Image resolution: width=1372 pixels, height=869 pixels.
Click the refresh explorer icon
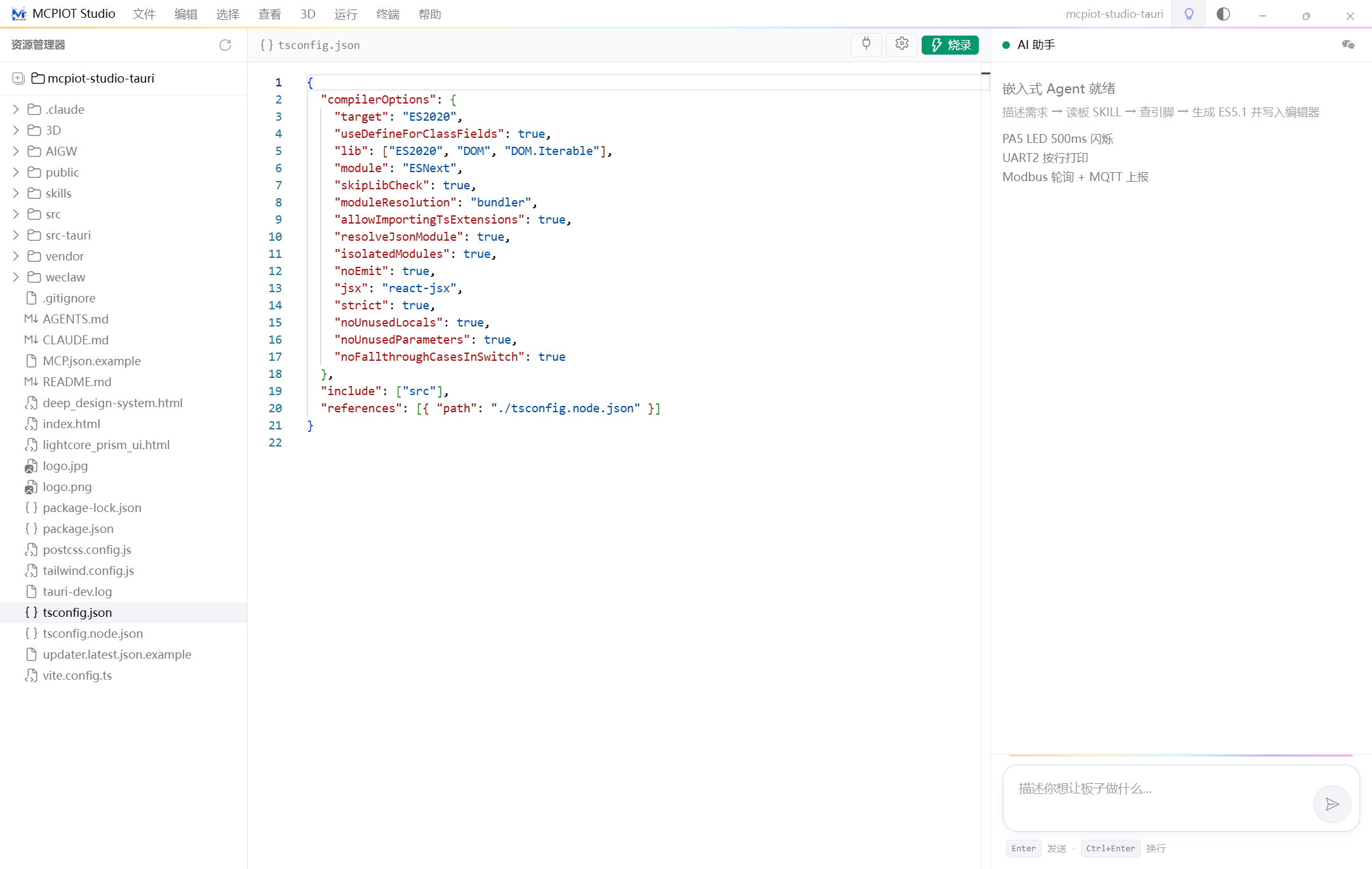coord(225,45)
